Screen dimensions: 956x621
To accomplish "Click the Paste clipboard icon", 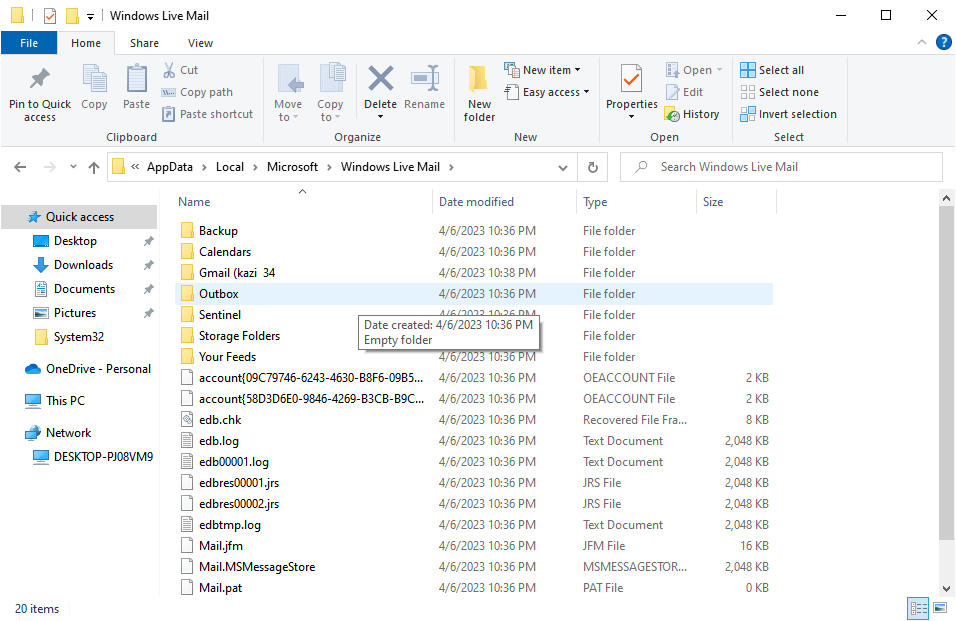I will (137, 79).
